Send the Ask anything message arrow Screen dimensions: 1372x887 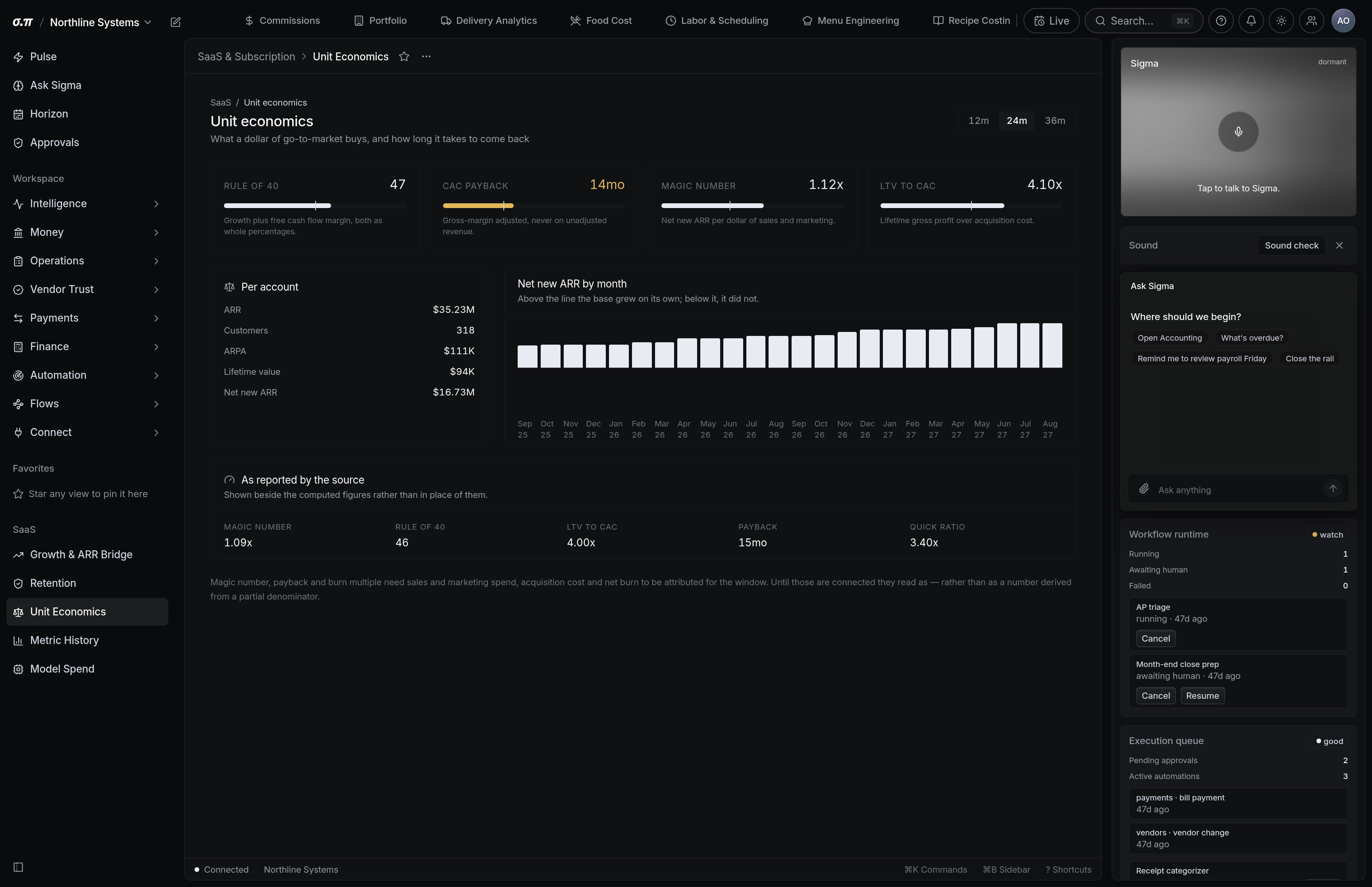1333,489
